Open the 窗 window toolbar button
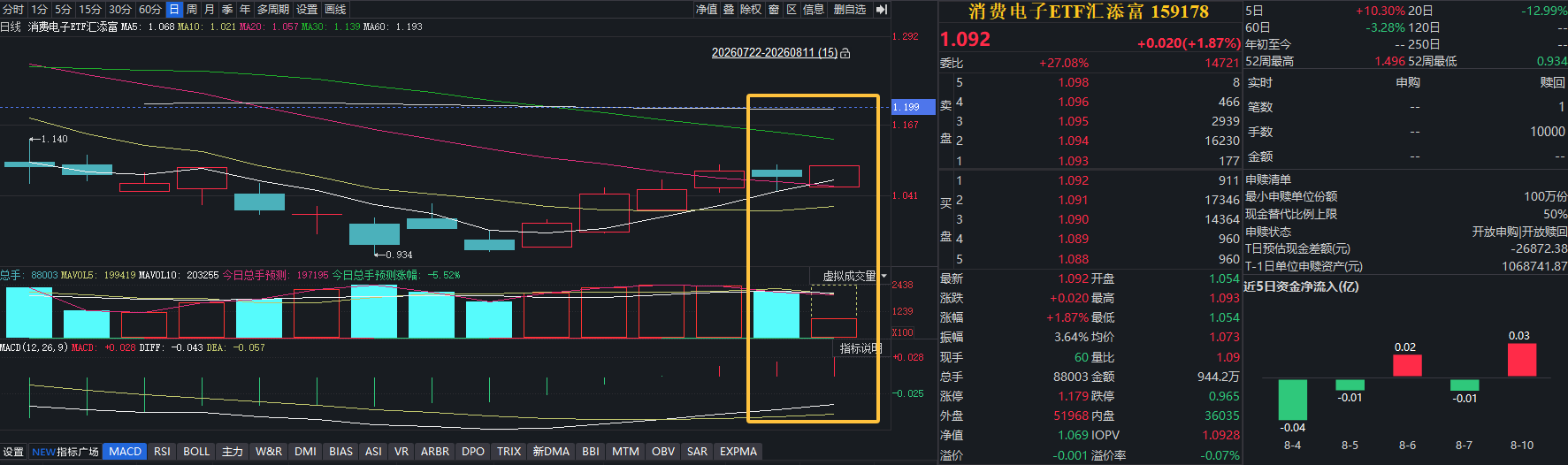Viewport: 1568px width, 465px height. 774,9
